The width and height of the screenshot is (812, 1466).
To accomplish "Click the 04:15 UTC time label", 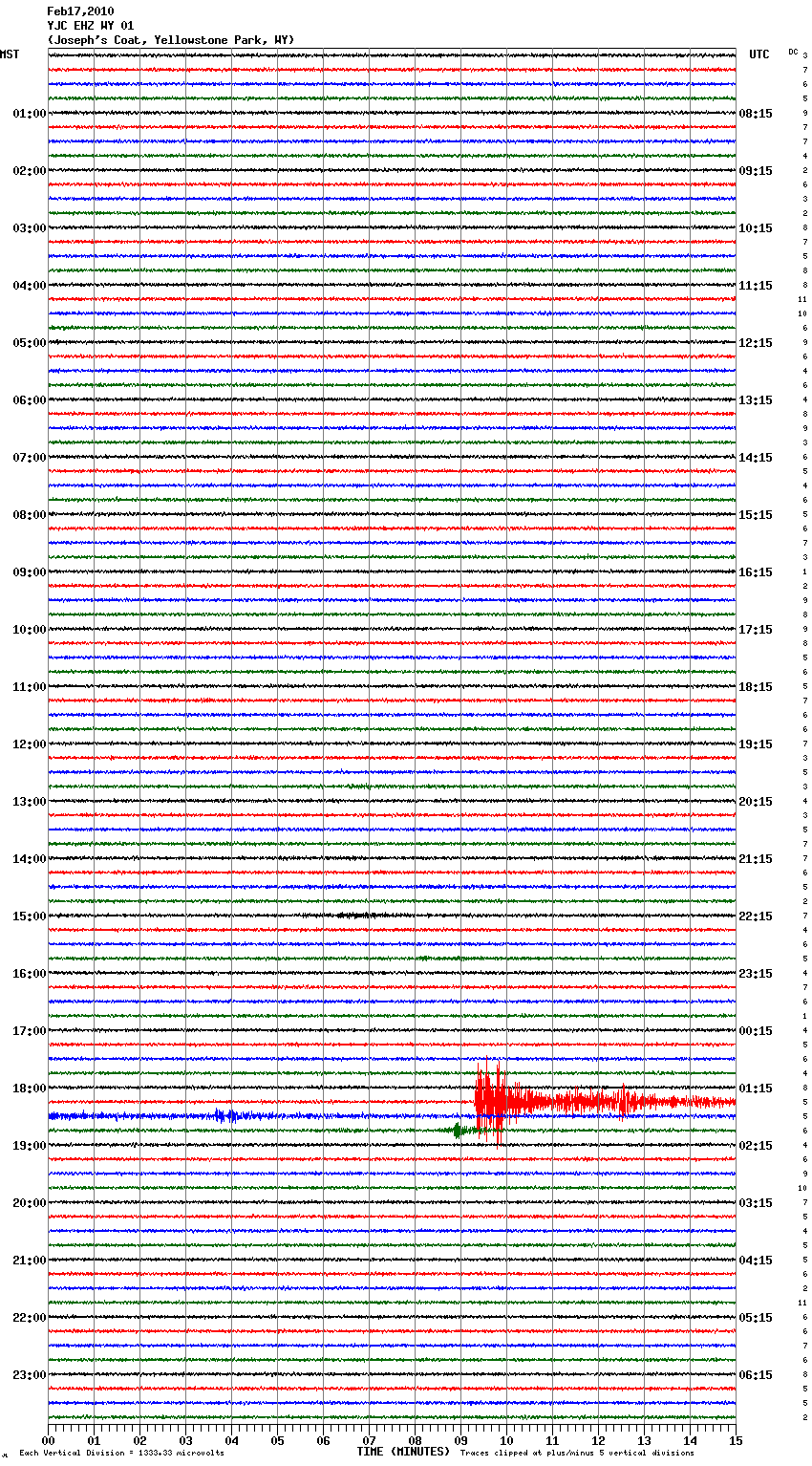I will (x=756, y=1261).
